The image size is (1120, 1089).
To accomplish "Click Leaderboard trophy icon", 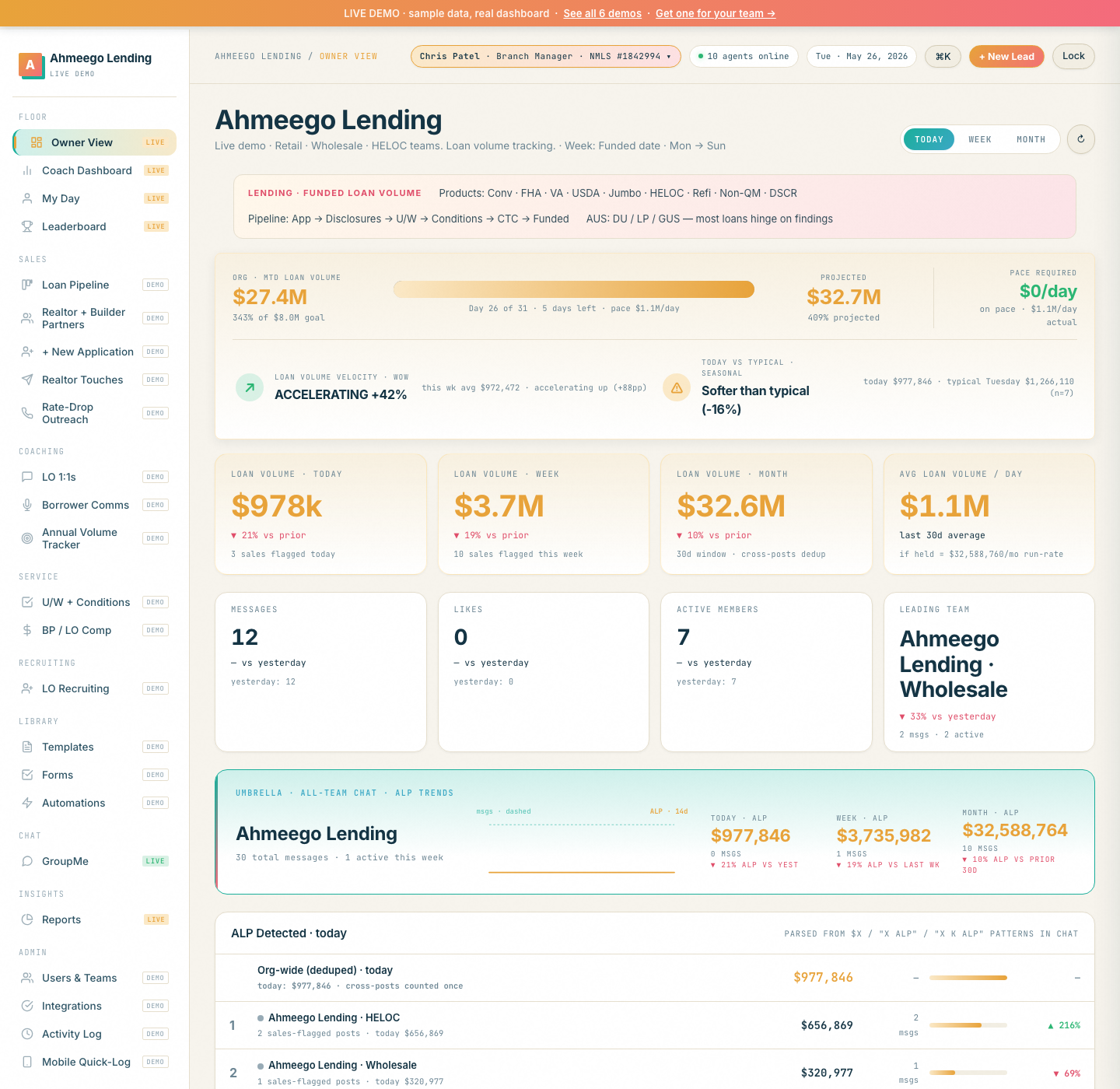I will click(x=27, y=226).
